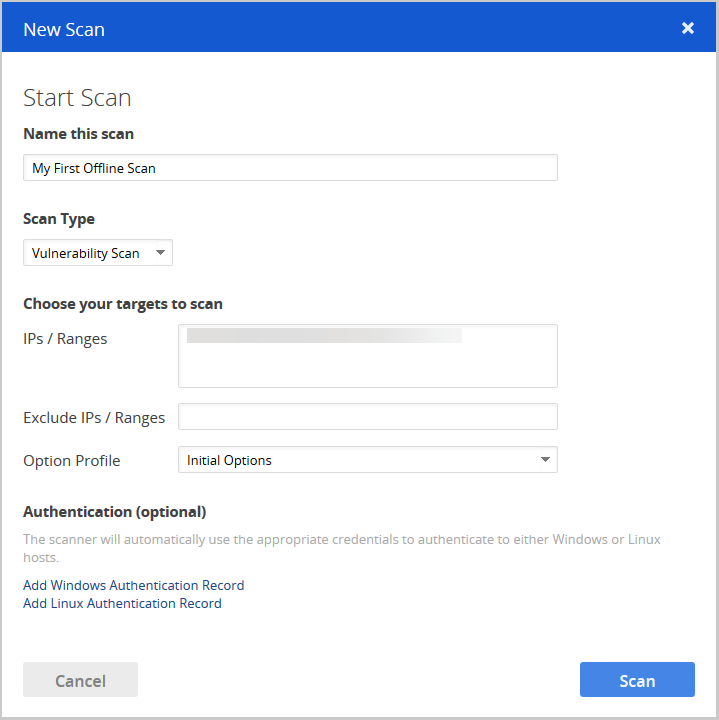Click the New Scan title bar text

64,29
